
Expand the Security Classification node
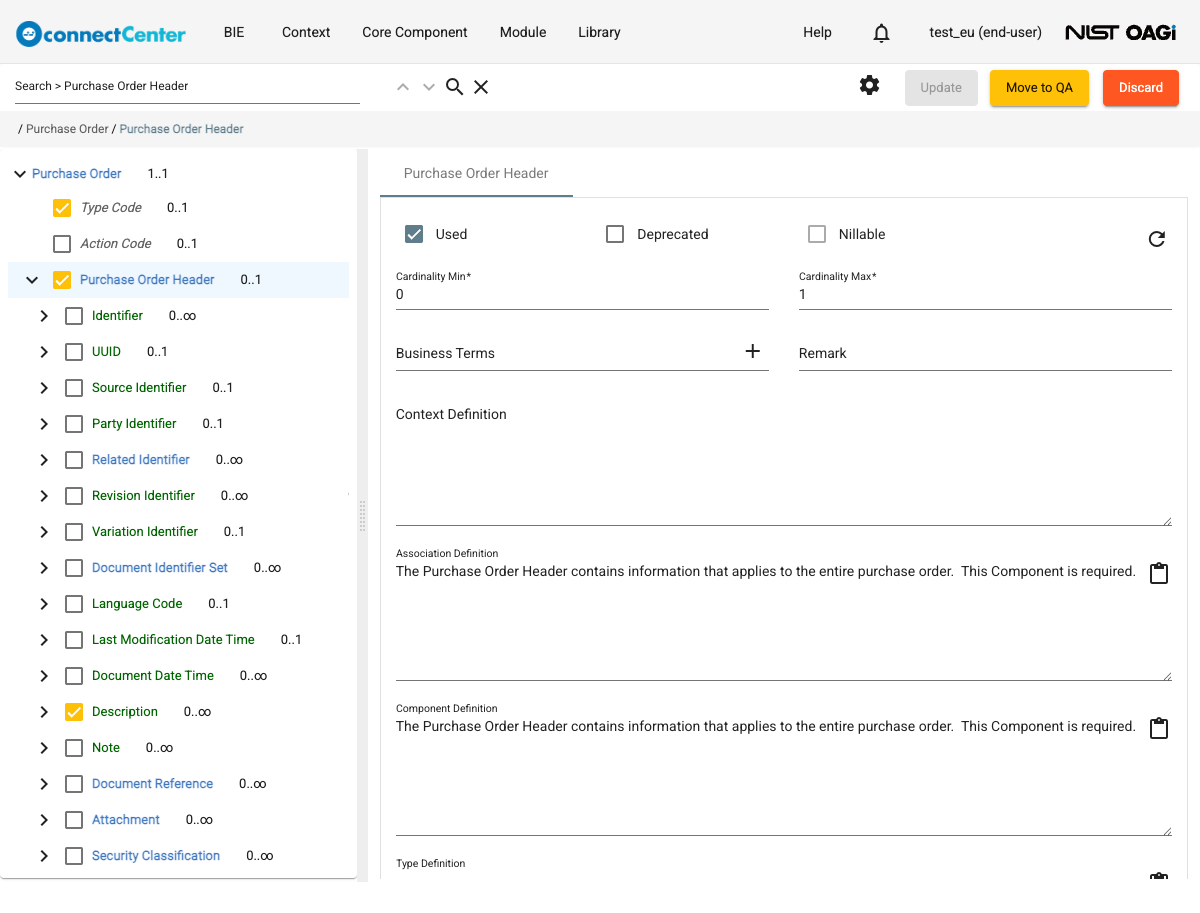click(x=44, y=856)
